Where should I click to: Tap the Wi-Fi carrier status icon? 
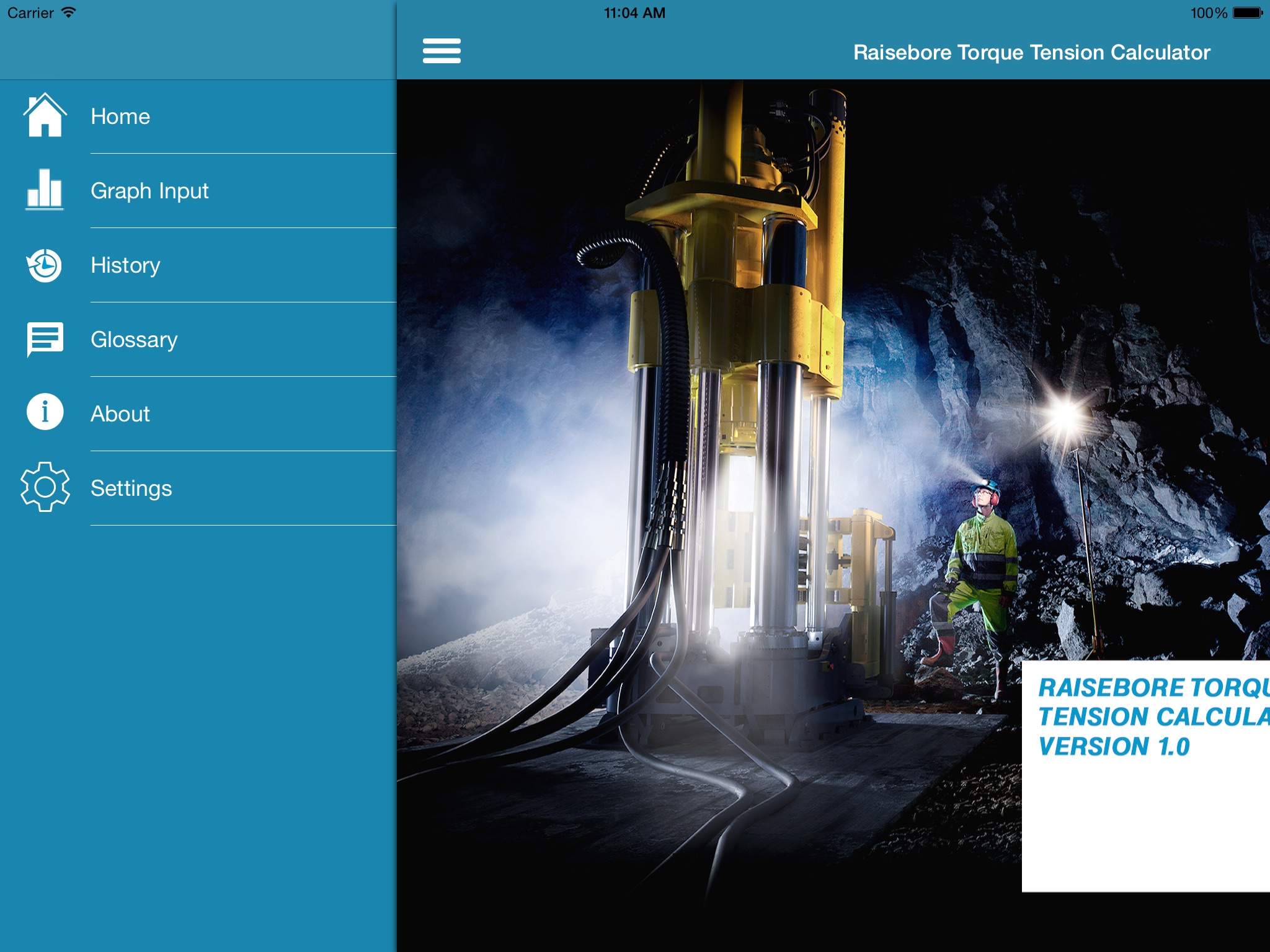coord(68,13)
